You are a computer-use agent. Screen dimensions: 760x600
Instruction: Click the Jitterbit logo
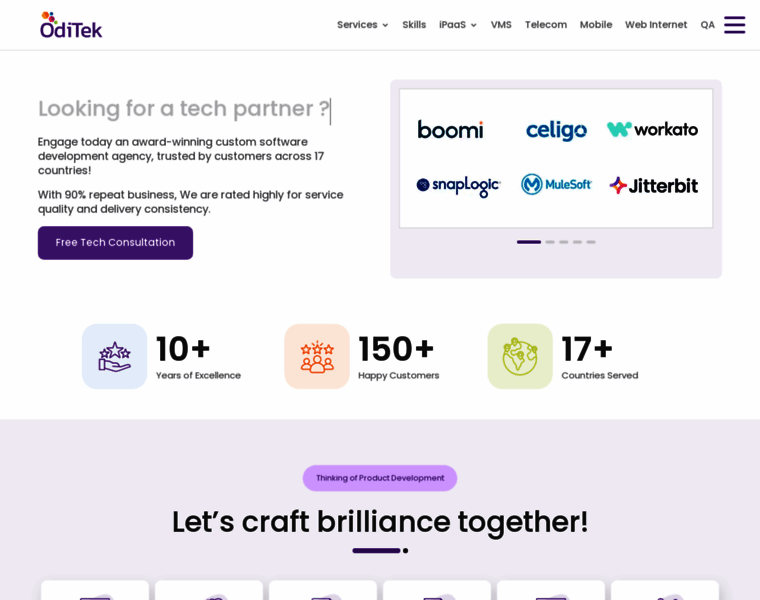point(653,186)
